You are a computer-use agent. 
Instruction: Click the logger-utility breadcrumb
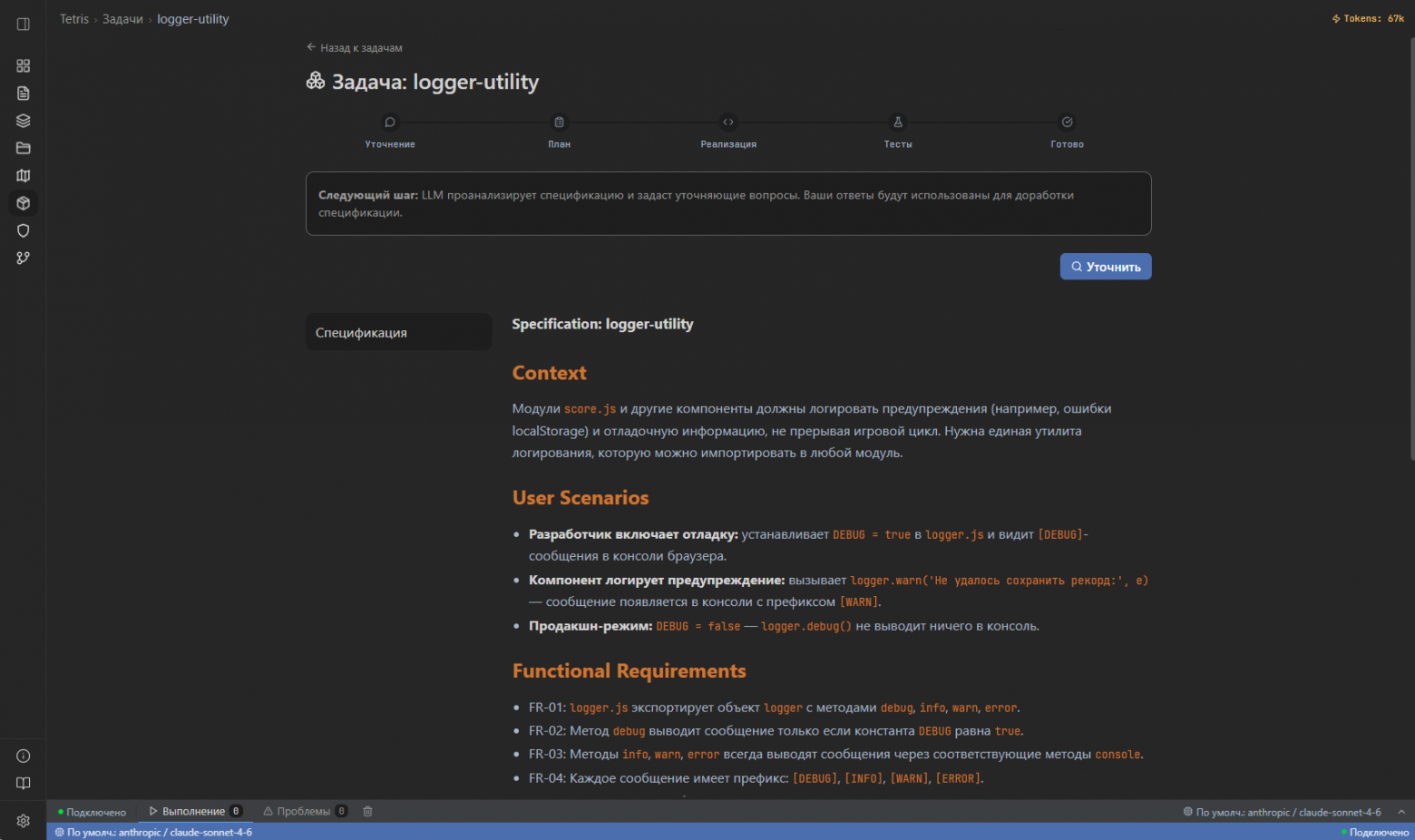[x=193, y=19]
